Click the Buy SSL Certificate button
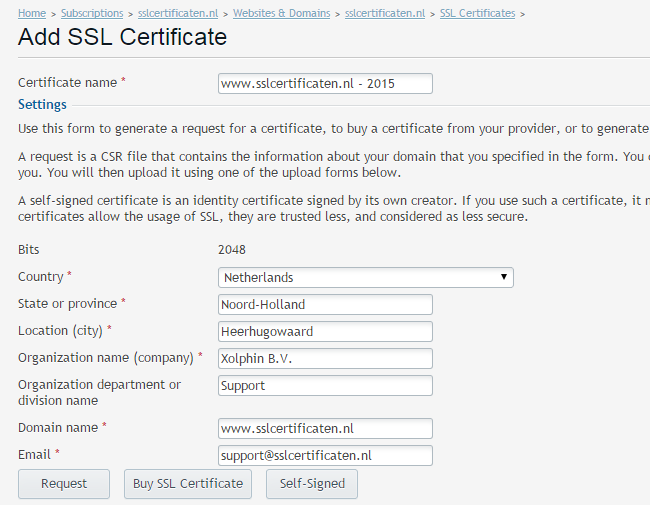The height and width of the screenshot is (505, 650). coord(188,484)
